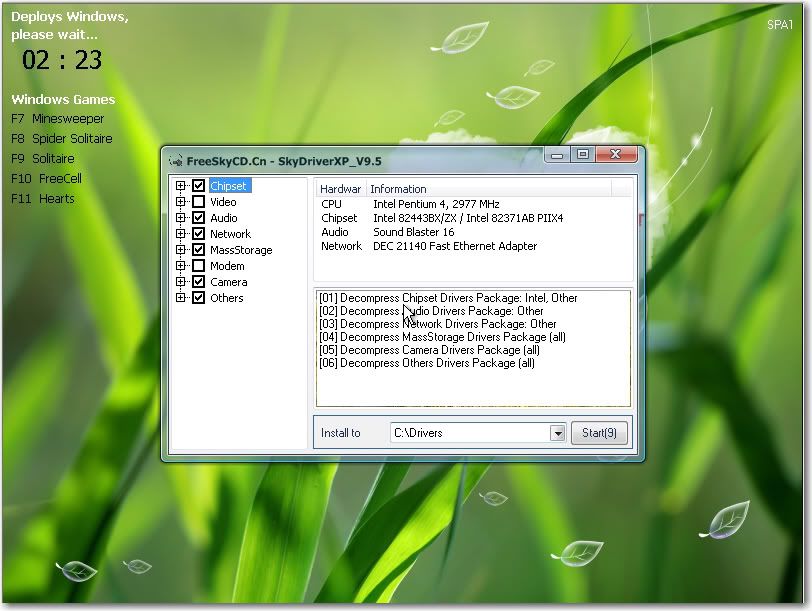This screenshot has height=611, width=812.
Task: Select the MassStorage tree label
Action: point(241,250)
